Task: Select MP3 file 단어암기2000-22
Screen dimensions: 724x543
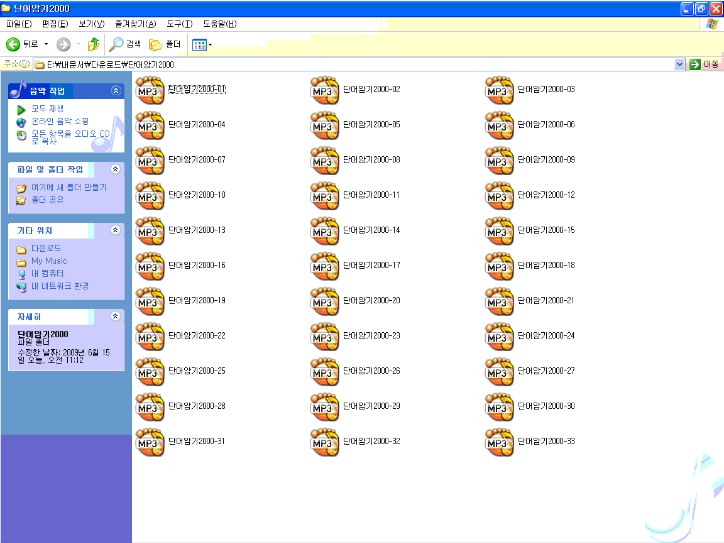Action: point(181,336)
